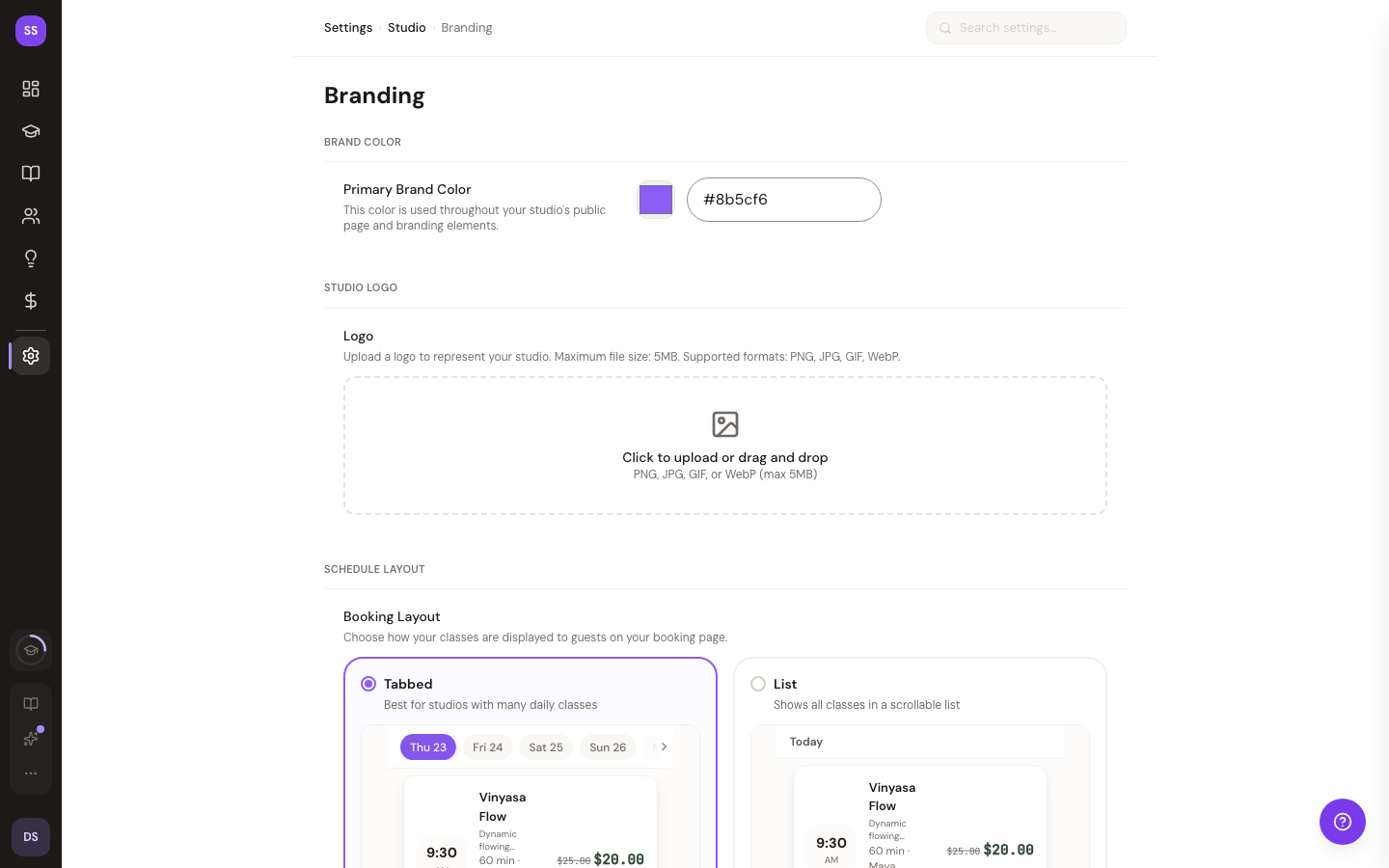Open the open-book icon in sidebar

(x=31, y=174)
